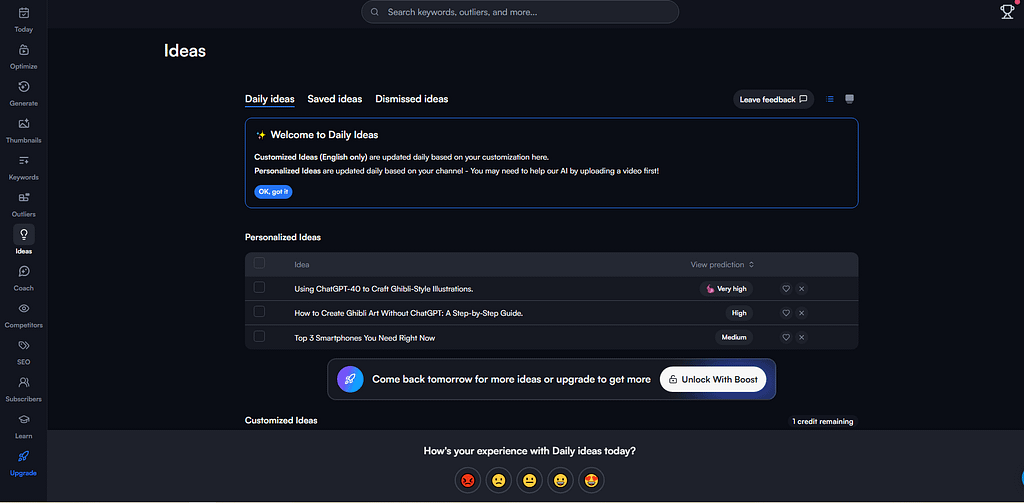This screenshot has width=1024, height=503.
Task: Check the select-all box in table header
Action: click(260, 264)
